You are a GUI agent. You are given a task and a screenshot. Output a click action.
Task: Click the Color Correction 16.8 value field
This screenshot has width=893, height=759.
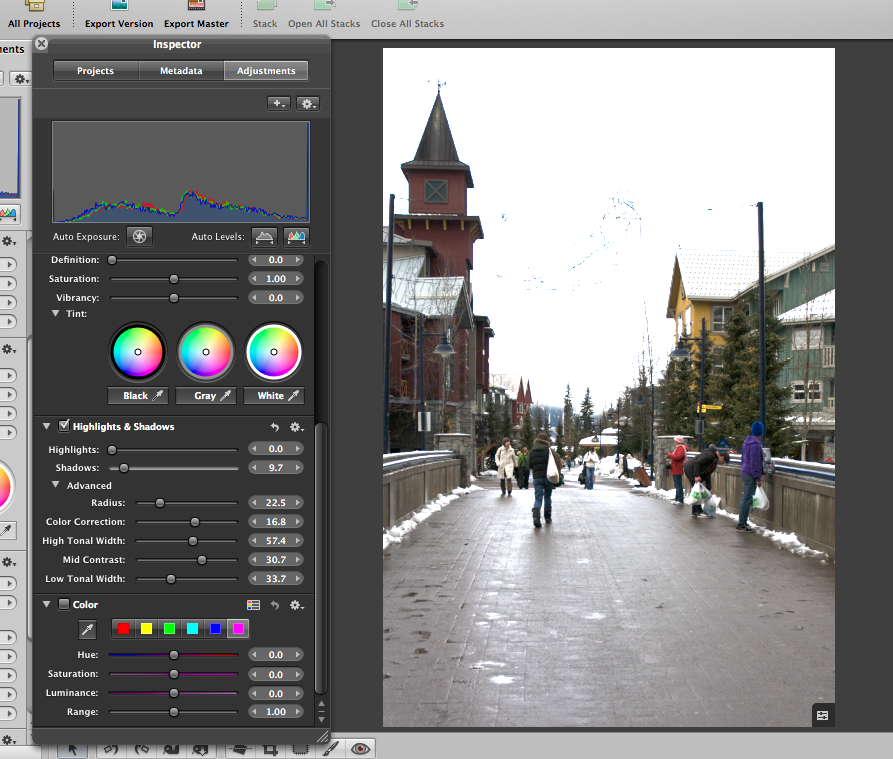click(276, 522)
